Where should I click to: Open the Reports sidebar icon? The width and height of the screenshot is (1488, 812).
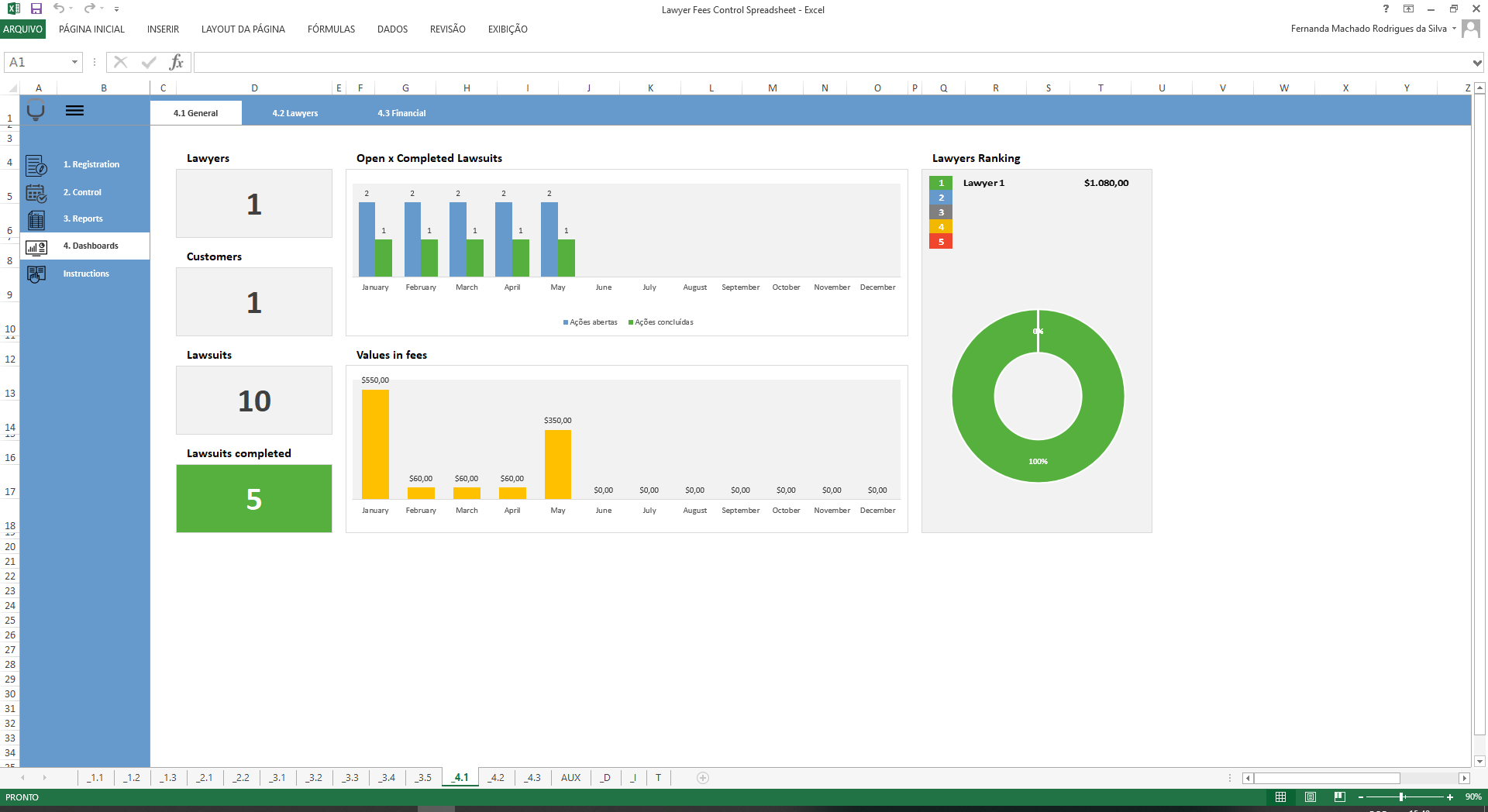point(36,219)
